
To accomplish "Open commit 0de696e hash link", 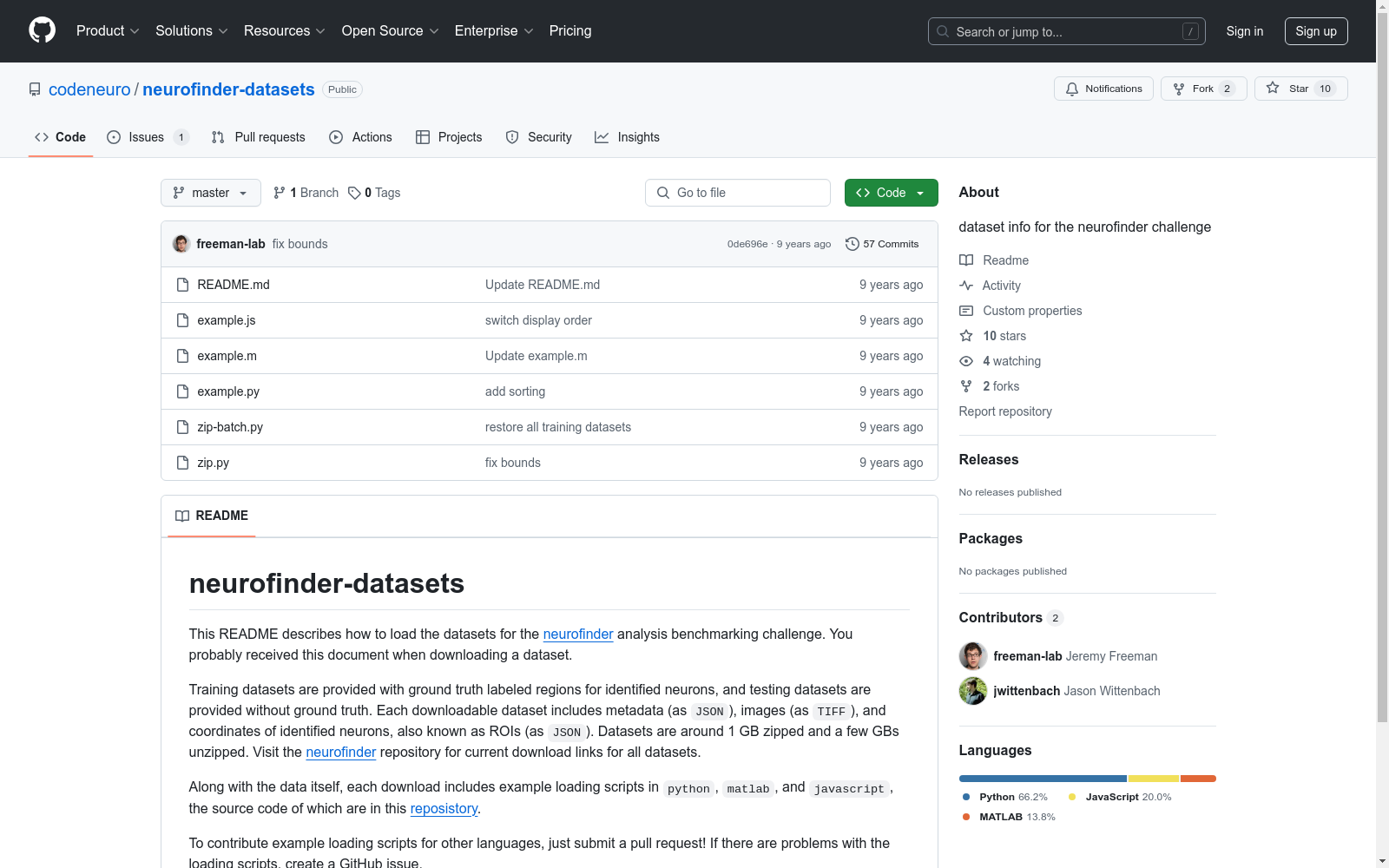I will (747, 244).
